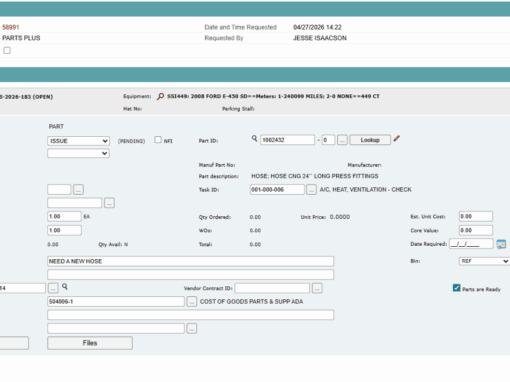
Task: Click the Est. Unit Cost field
Action: [x=476, y=216]
